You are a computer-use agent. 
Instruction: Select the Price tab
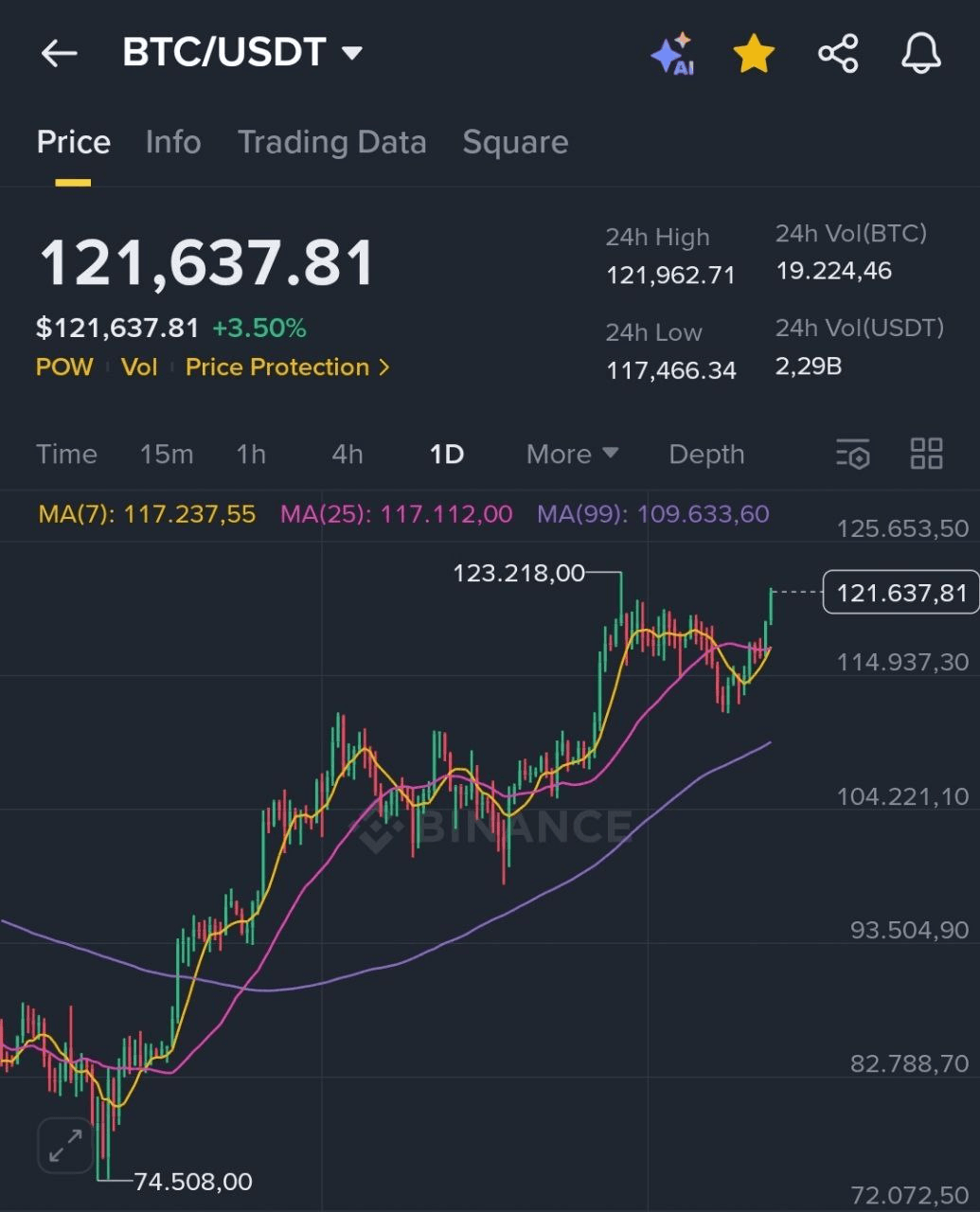73,142
